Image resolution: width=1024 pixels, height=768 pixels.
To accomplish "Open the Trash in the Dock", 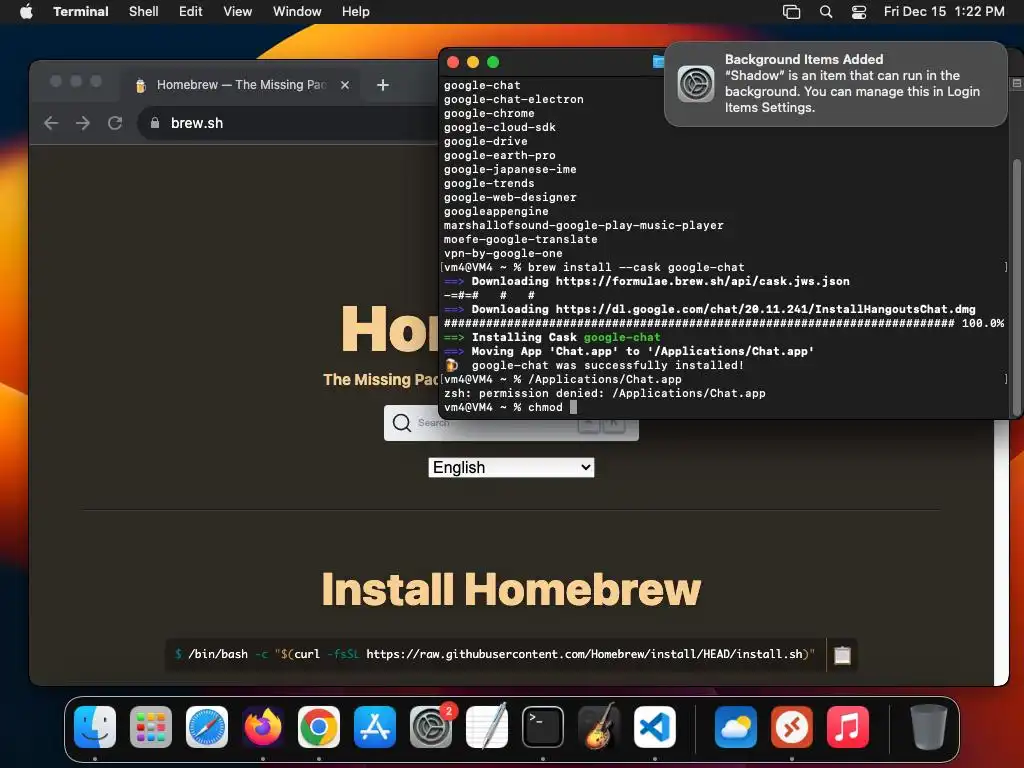I will [928, 727].
